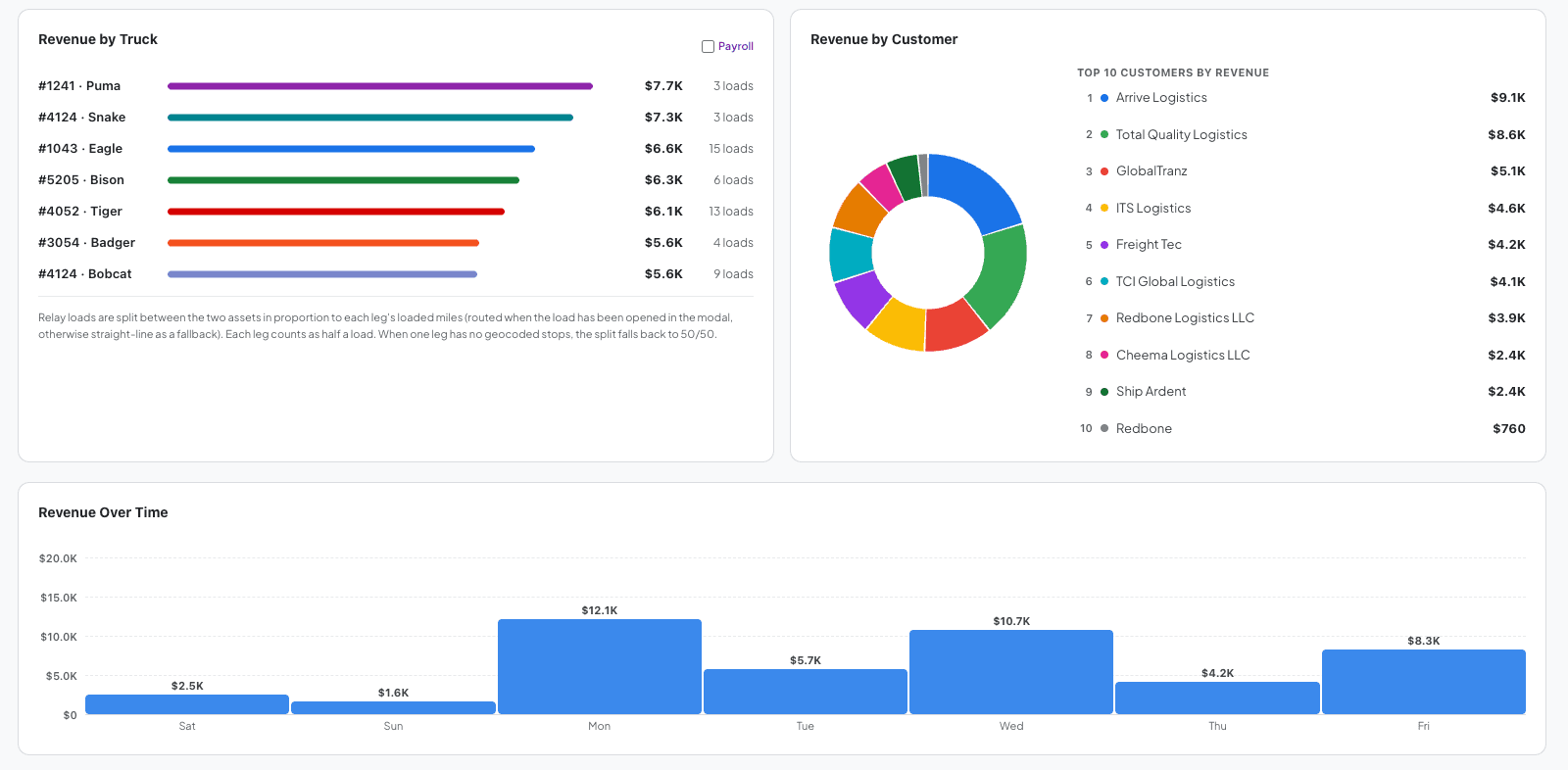Image resolution: width=1568 pixels, height=770 pixels.
Task: Click the $7.3K Snake revenue value
Action: [663, 118]
